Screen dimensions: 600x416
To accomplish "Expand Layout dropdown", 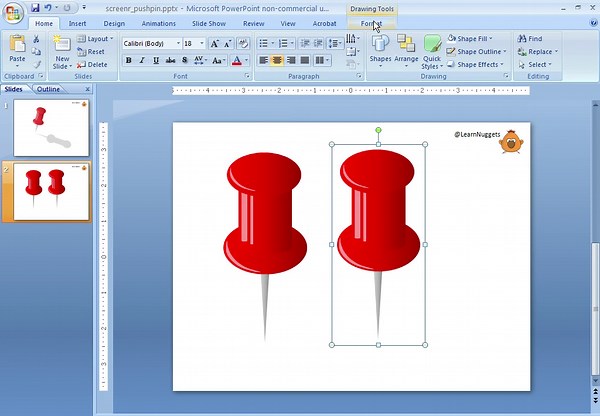I will (95, 39).
